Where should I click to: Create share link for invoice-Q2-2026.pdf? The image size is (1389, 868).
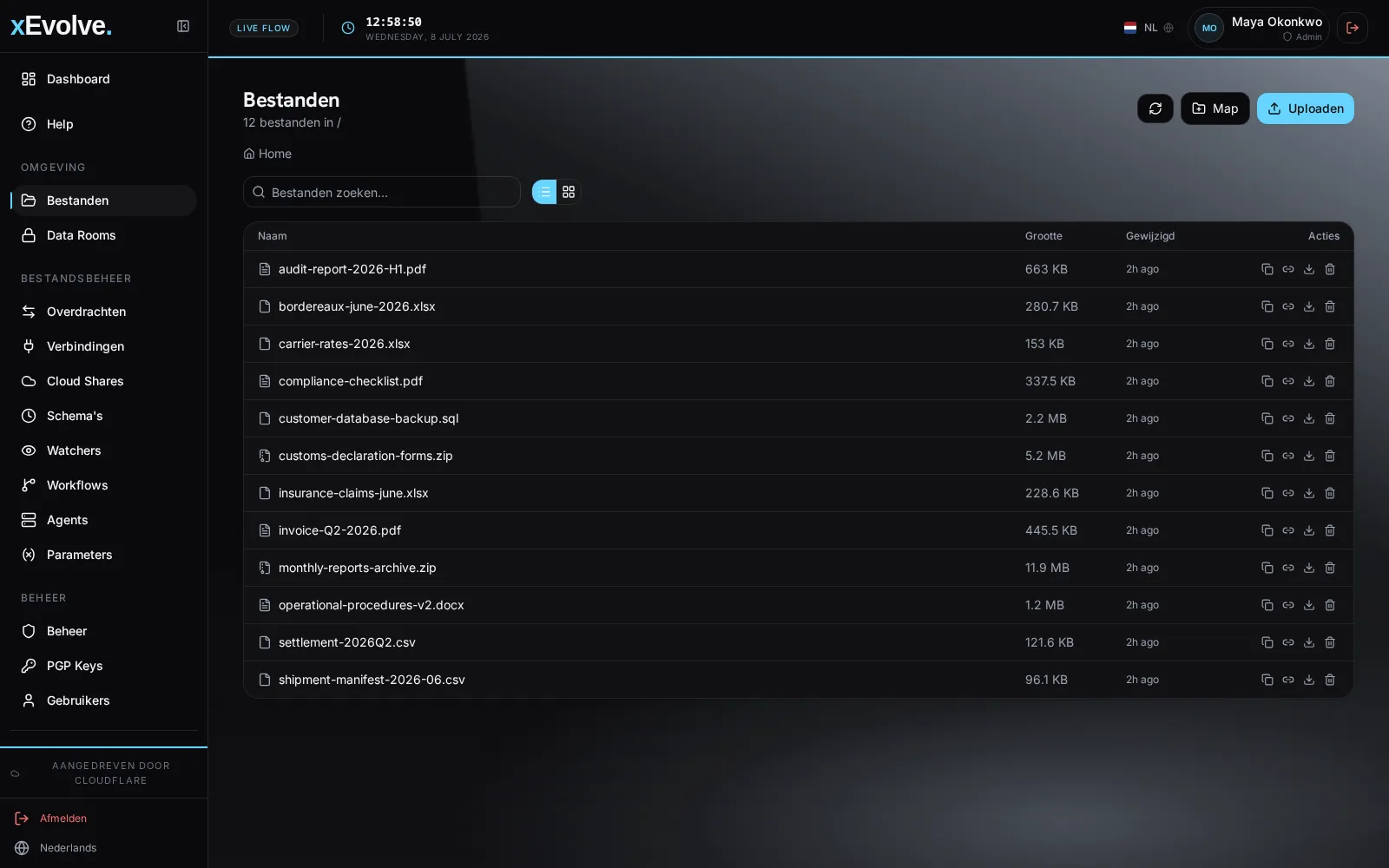click(x=1288, y=530)
